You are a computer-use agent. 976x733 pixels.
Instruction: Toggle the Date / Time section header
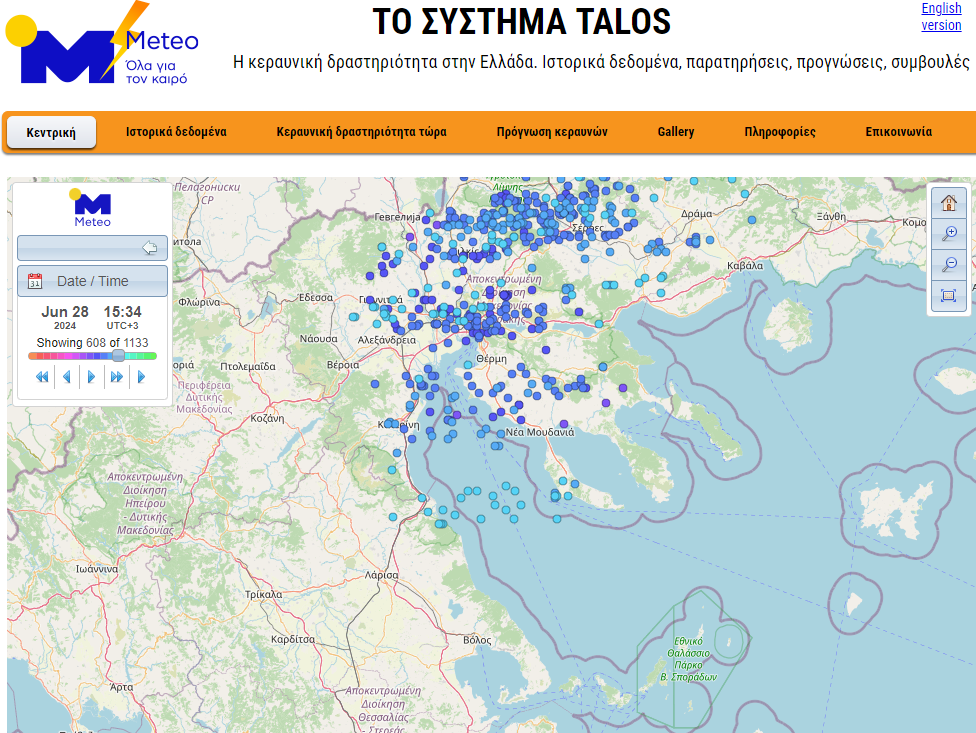(92, 281)
